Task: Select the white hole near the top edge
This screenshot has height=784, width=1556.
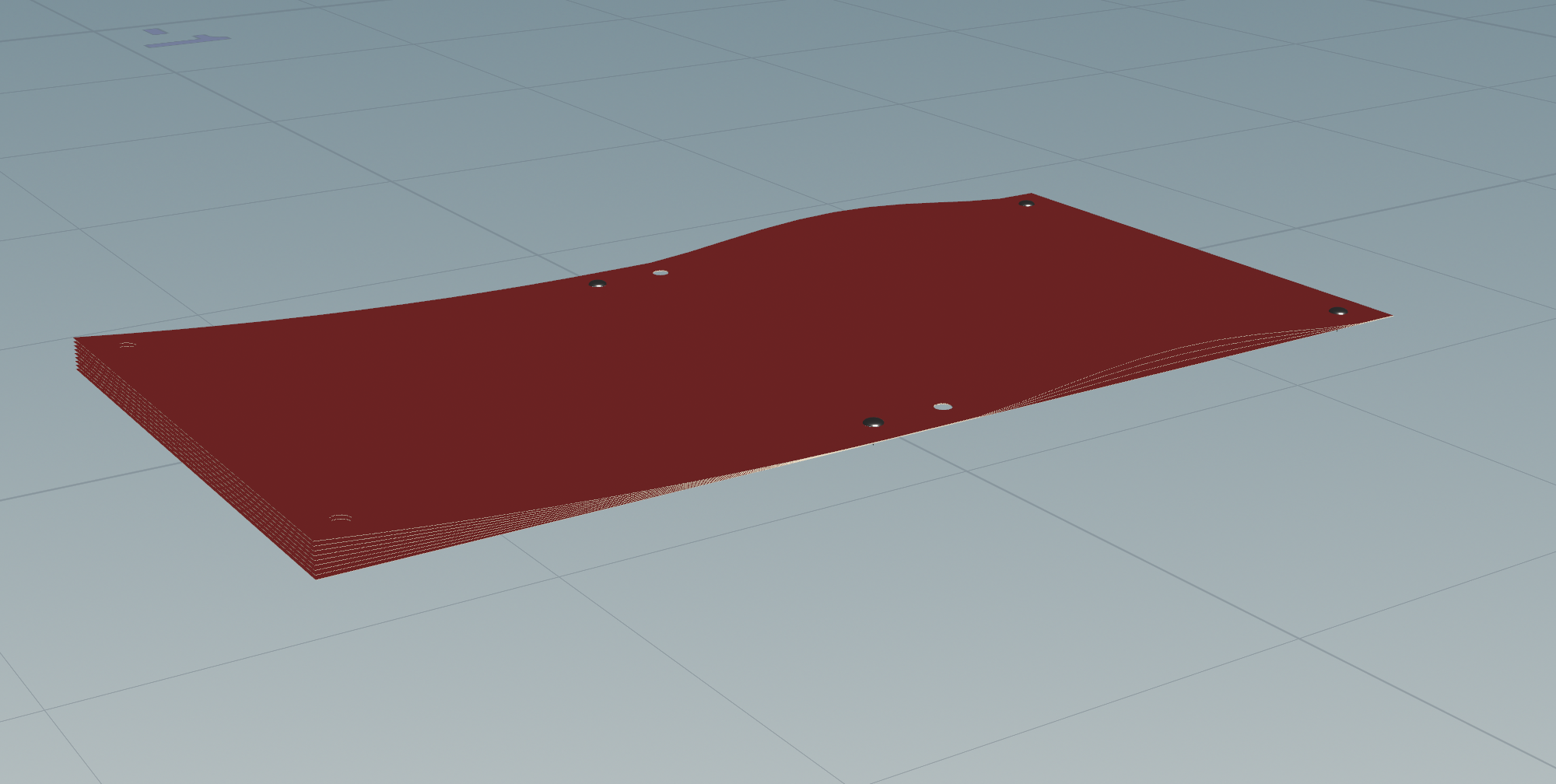Action: click(x=661, y=273)
